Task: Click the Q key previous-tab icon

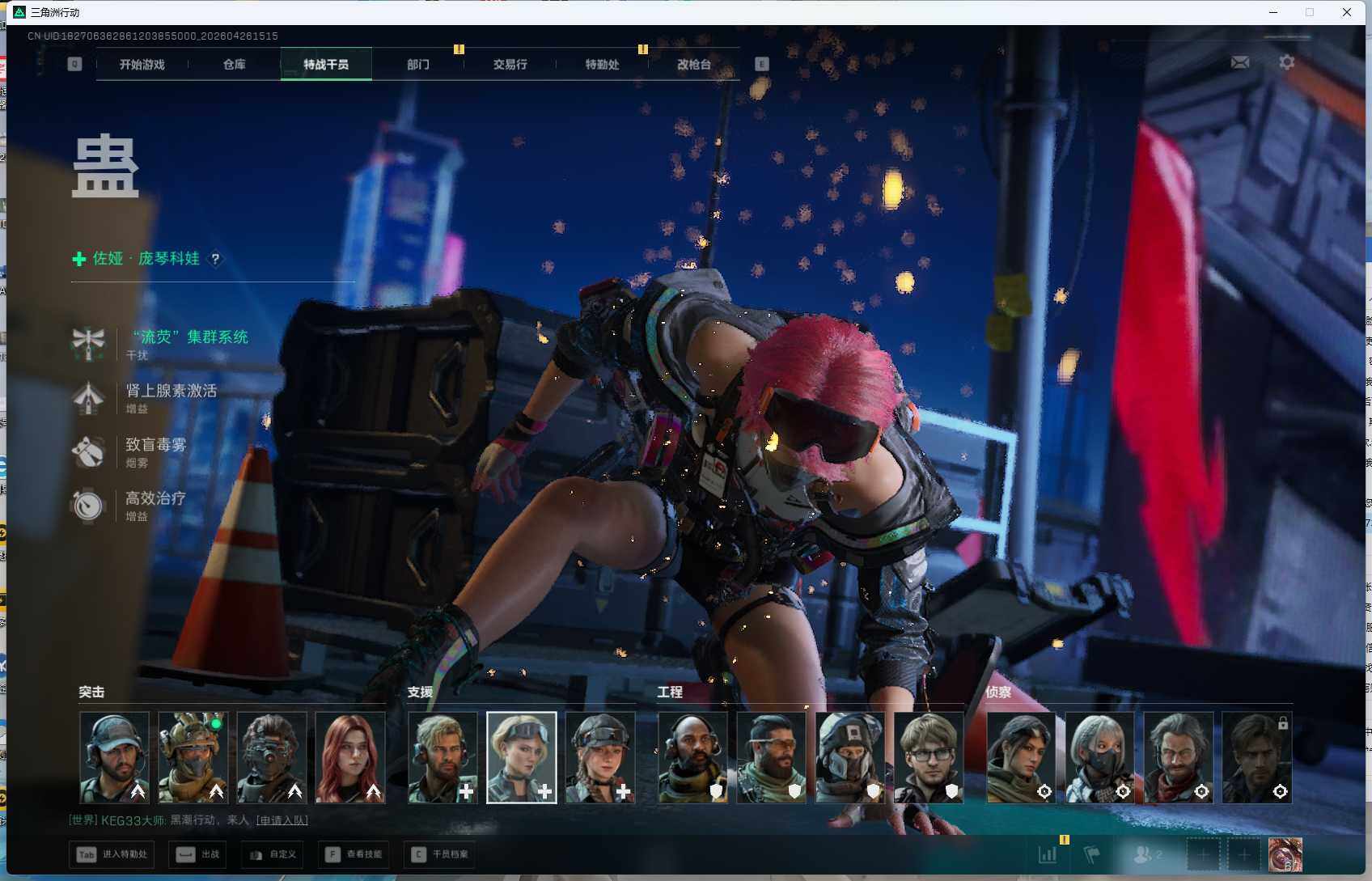Action: [74, 64]
